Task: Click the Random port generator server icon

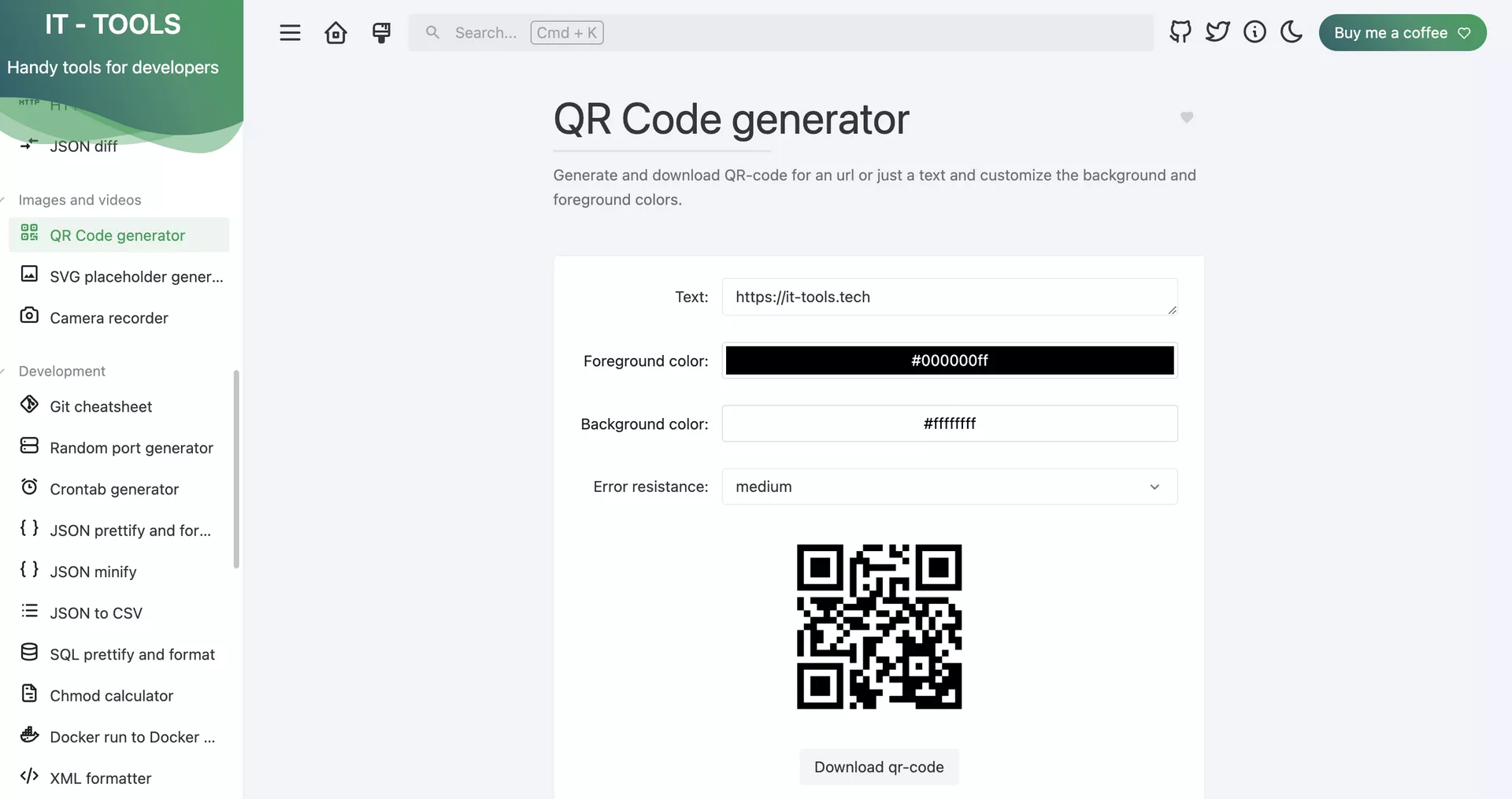Action: [29, 446]
